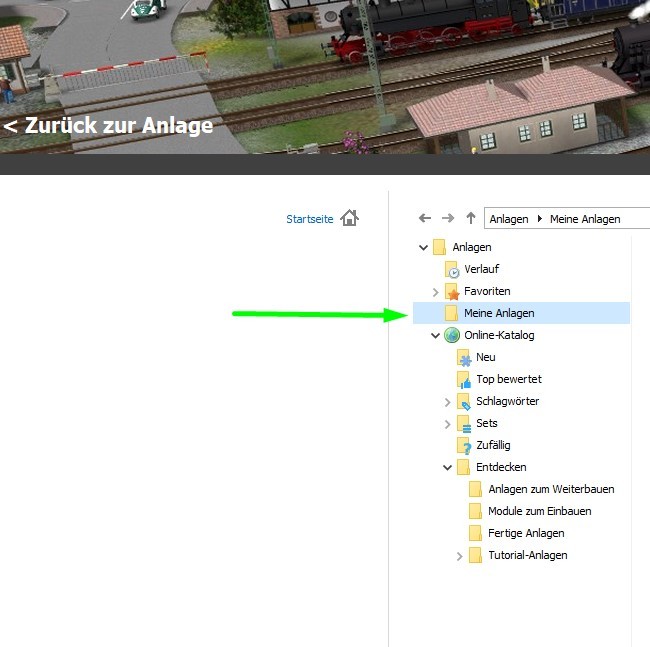
Task: Select Entdecken entry
Action: click(501, 467)
